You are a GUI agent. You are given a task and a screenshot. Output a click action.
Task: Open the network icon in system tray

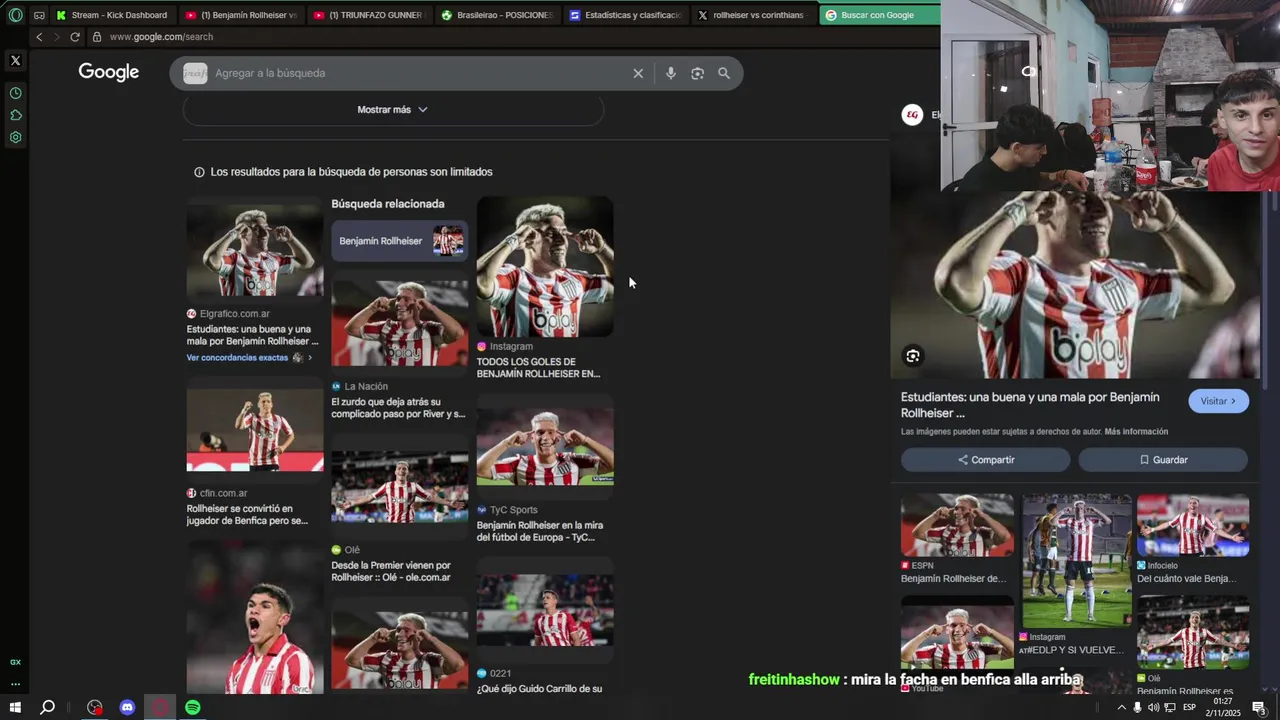click(1170, 708)
